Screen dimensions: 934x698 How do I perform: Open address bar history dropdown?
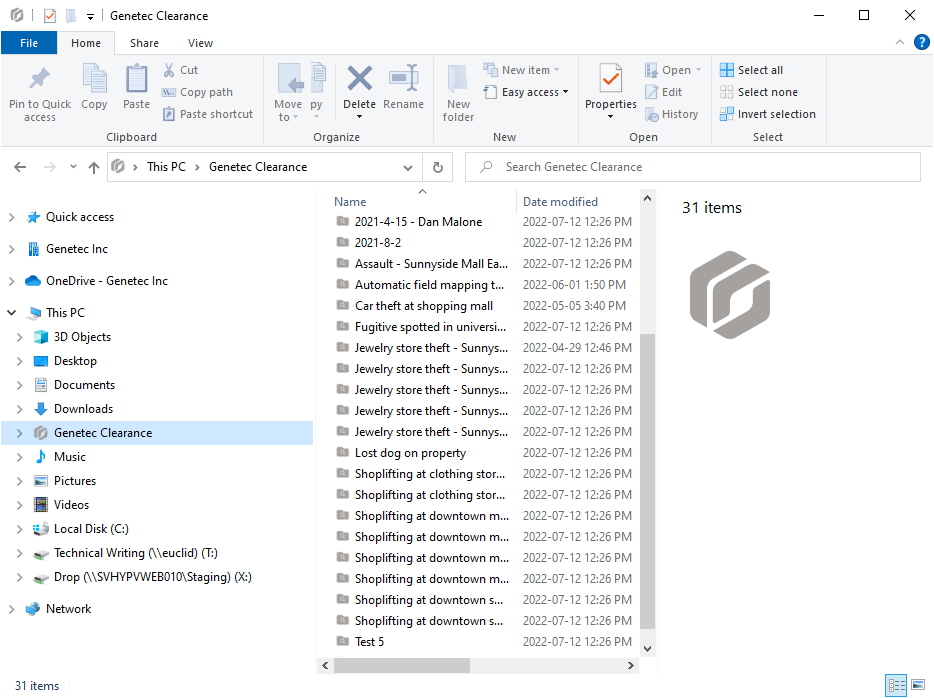coord(408,167)
